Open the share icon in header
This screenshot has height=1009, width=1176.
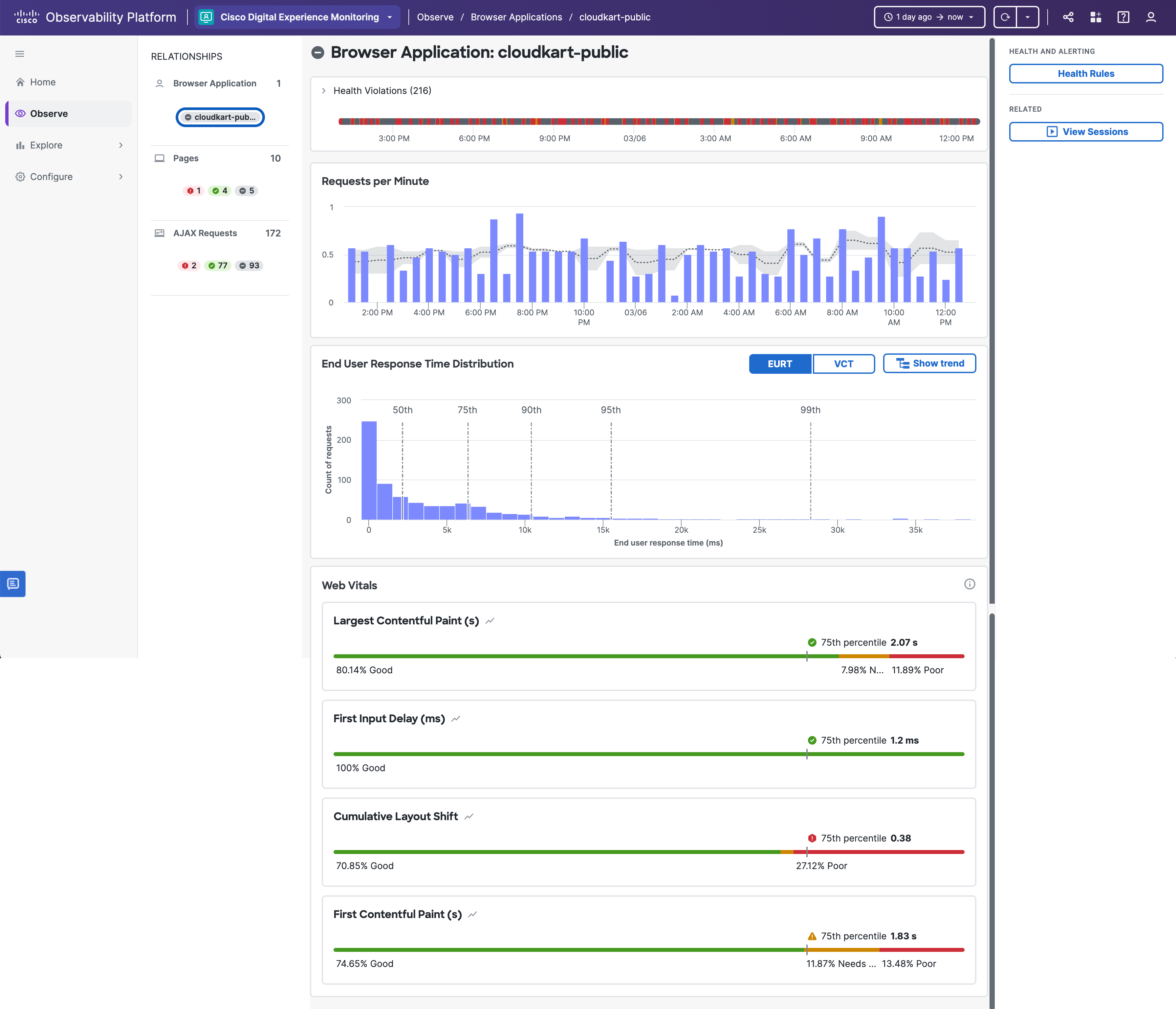point(1068,17)
